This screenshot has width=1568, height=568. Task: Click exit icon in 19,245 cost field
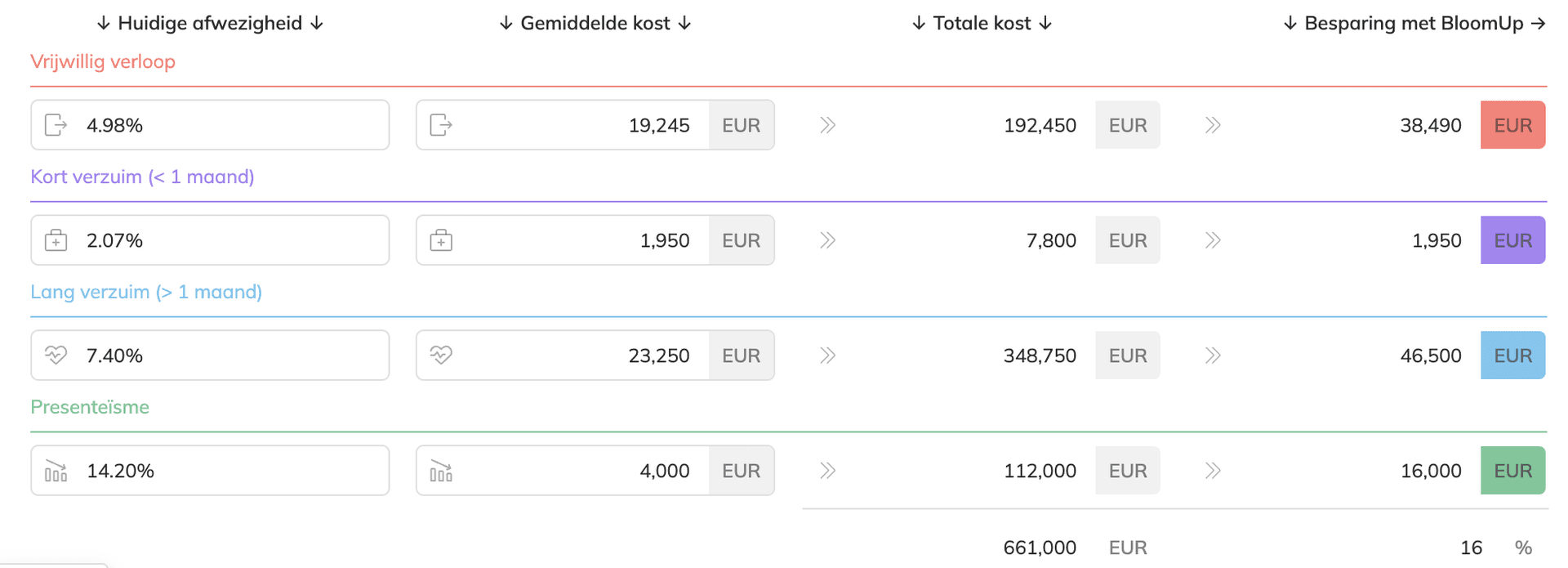(441, 125)
